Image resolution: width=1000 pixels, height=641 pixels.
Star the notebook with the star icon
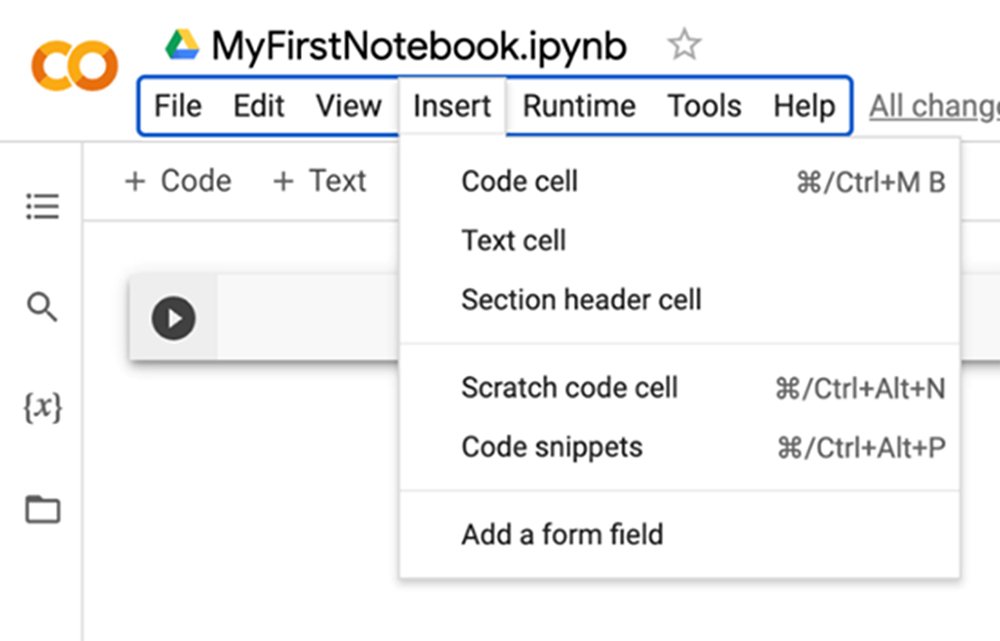point(684,45)
